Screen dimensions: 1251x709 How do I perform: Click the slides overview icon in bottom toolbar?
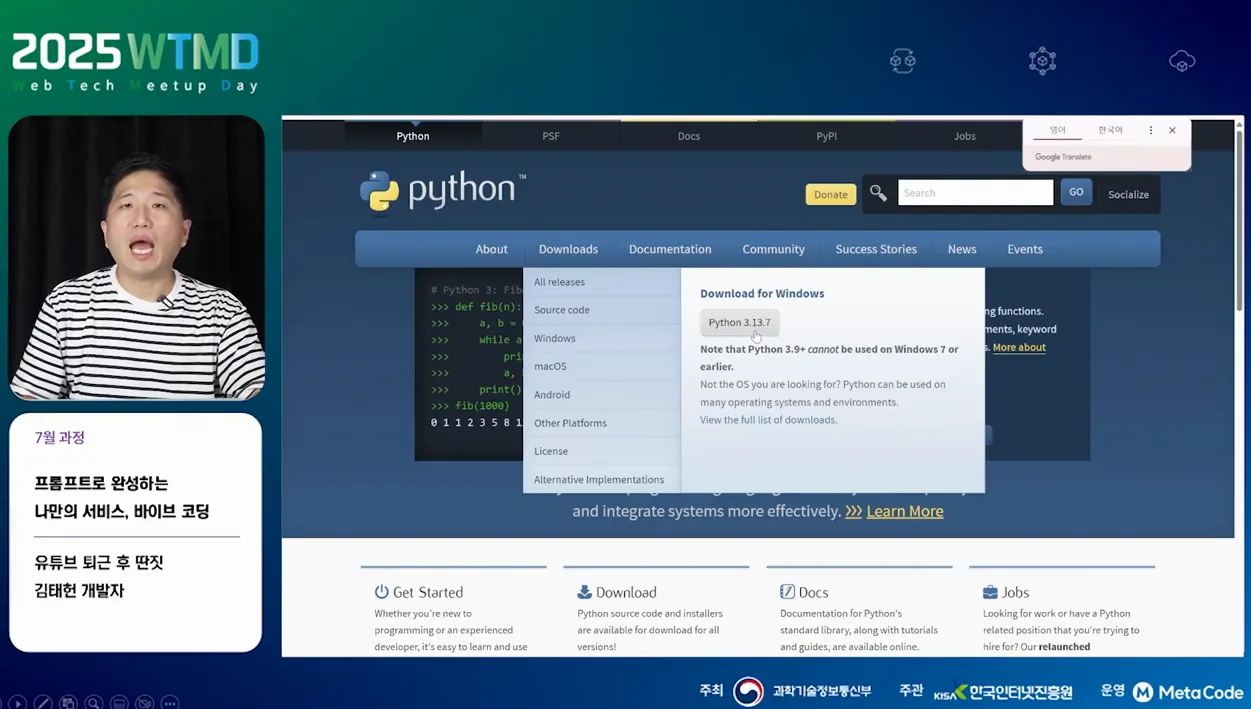coord(68,703)
